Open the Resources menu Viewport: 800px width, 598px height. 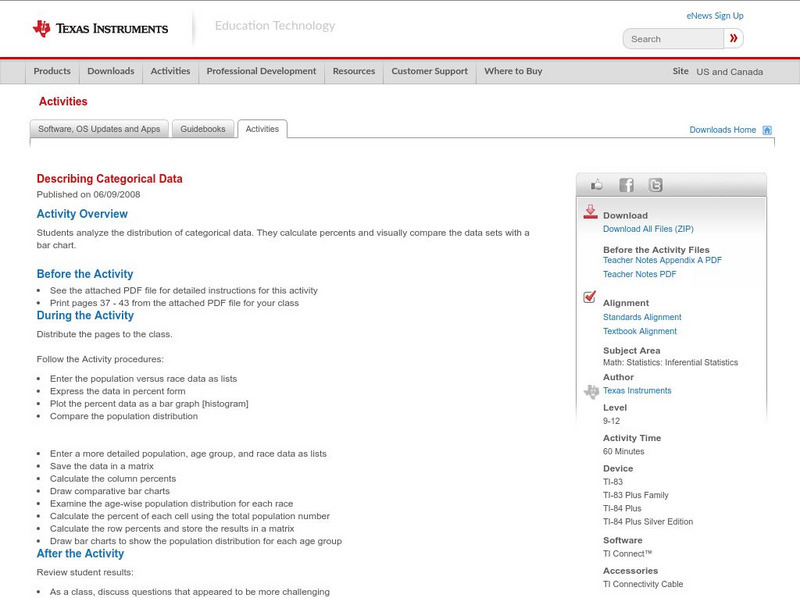tap(354, 71)
